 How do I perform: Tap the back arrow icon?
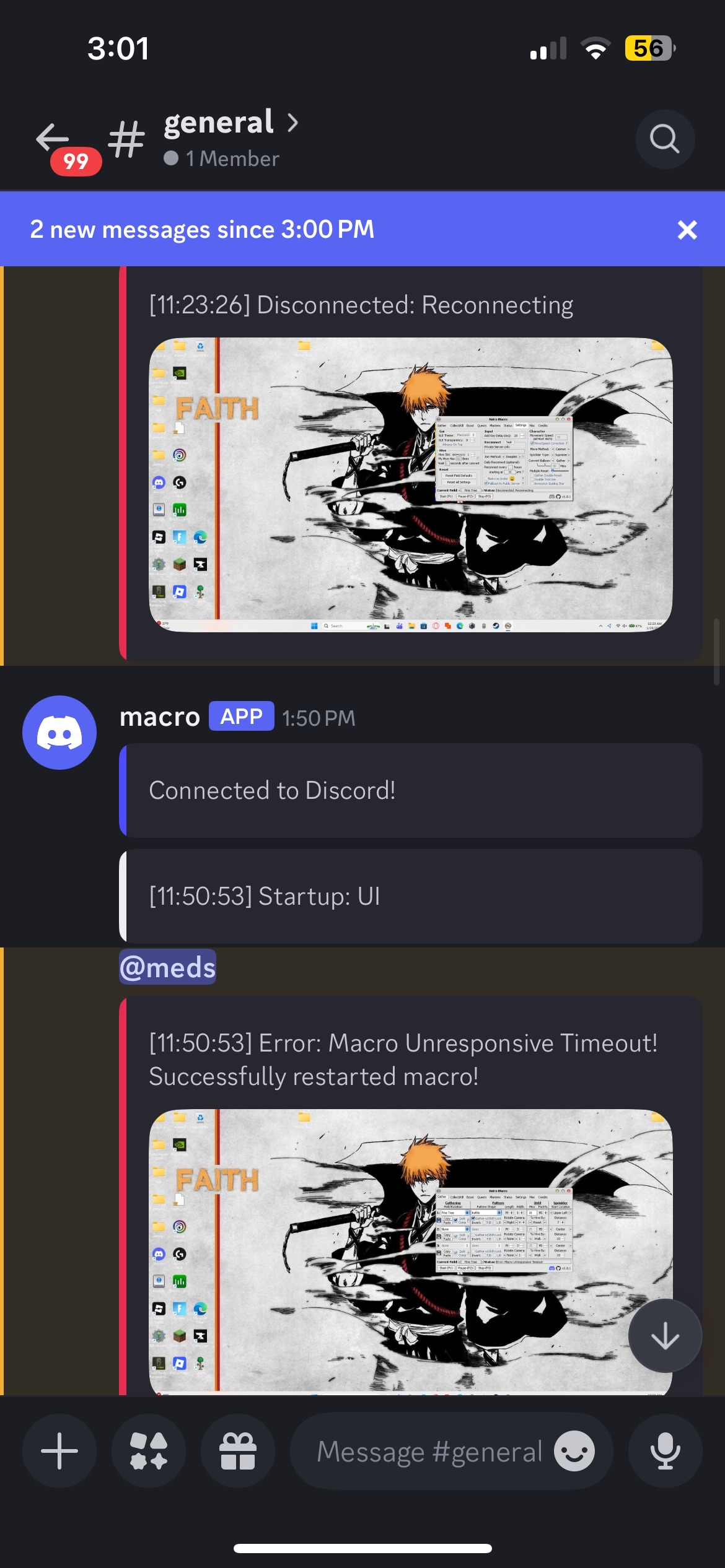[x=53, y=137]
